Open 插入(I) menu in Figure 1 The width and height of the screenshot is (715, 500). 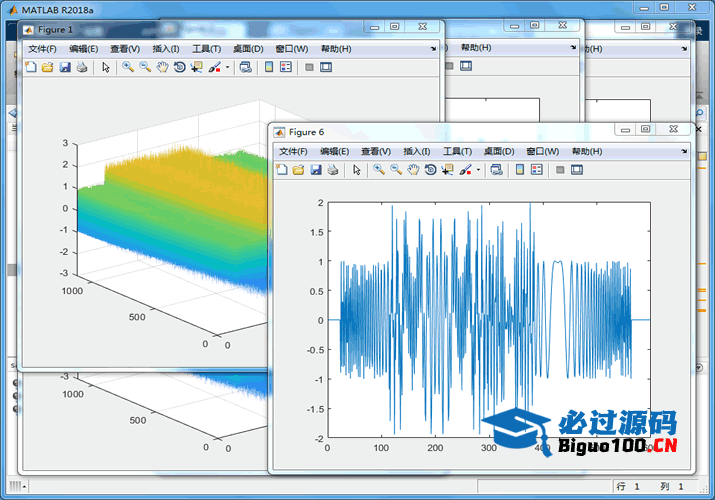pos(166,49)
